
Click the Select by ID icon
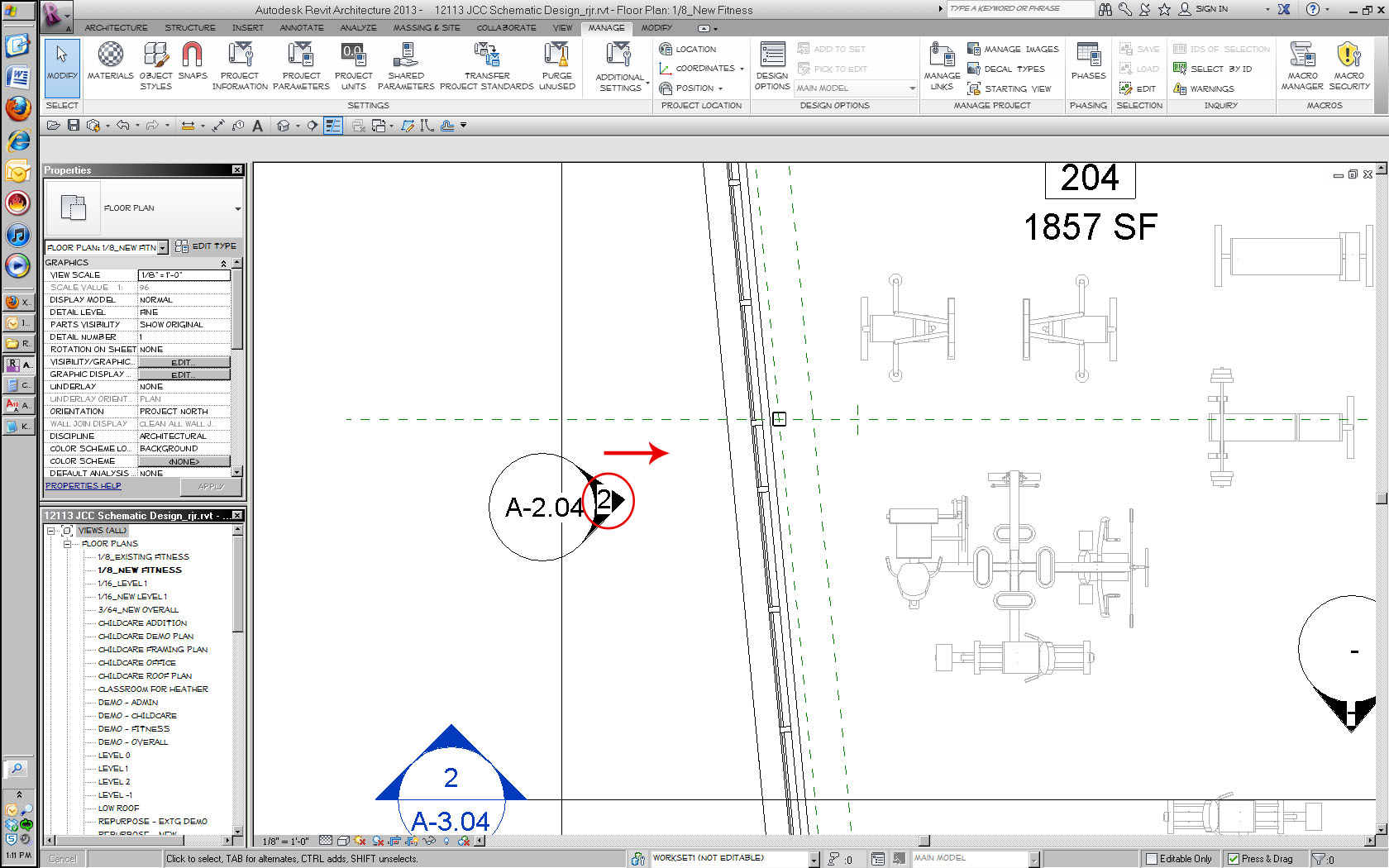1180,69
